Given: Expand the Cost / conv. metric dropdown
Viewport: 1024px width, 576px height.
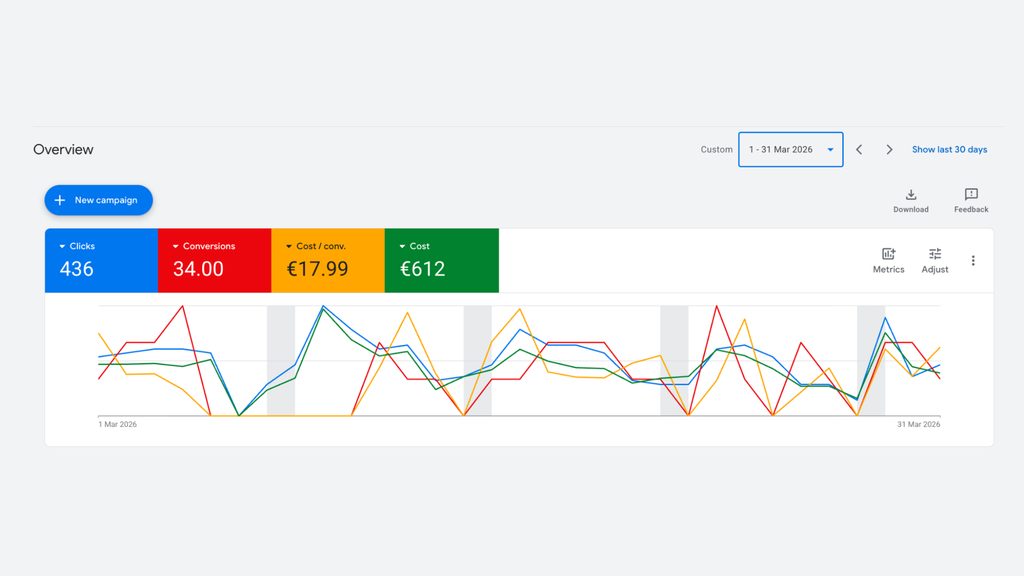Looking at the screenshot, I should pyautogui.click(x=315, y=246).
